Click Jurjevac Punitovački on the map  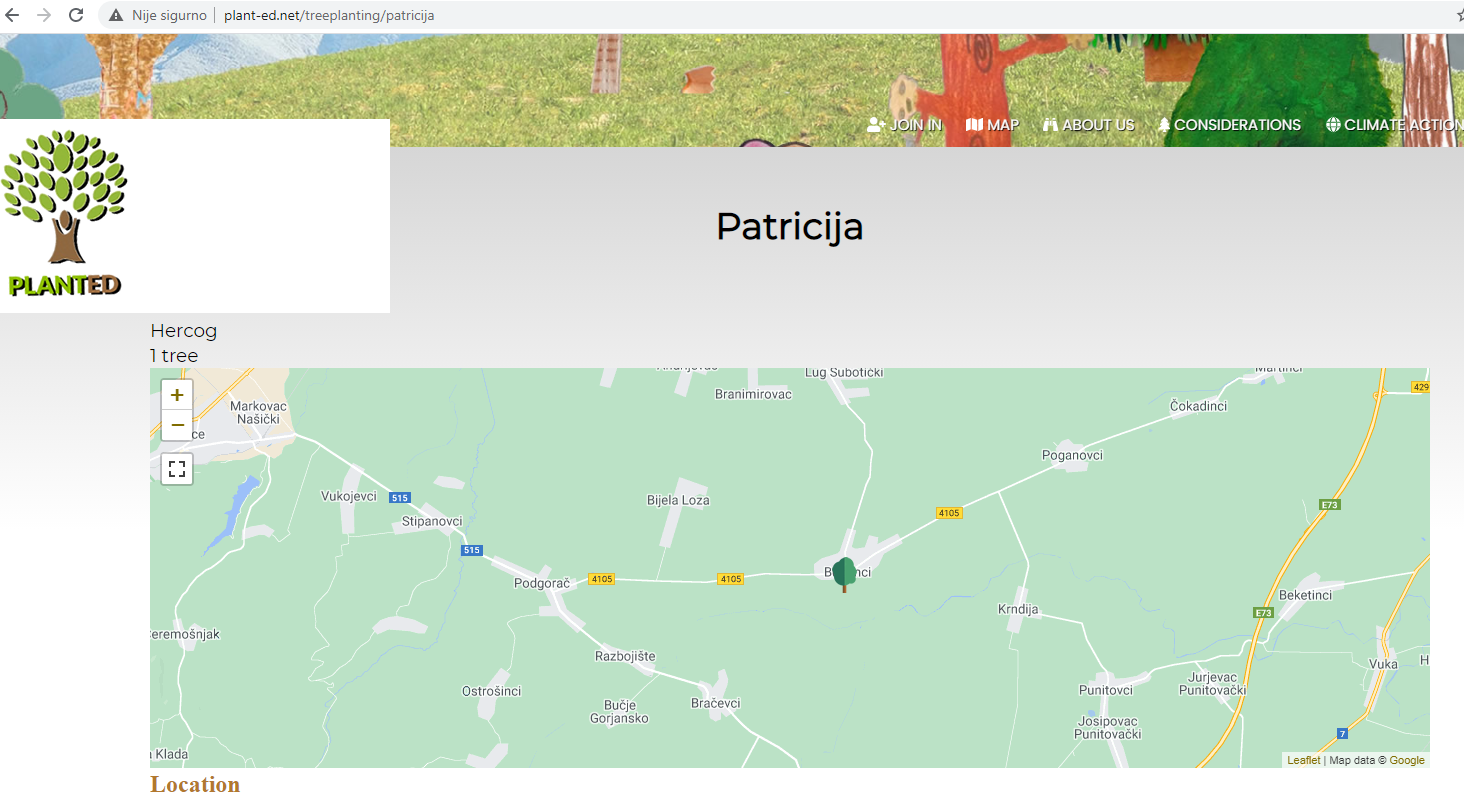pos(1212,683)
